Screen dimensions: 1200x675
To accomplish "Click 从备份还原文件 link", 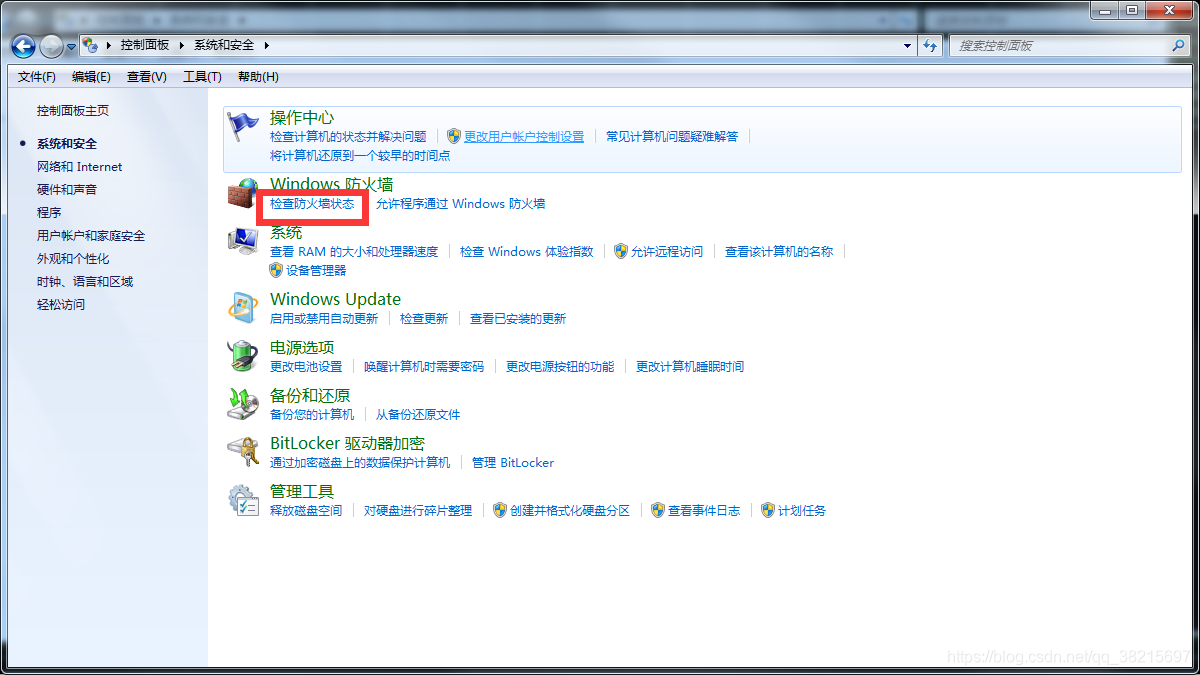I will point(418,415).
